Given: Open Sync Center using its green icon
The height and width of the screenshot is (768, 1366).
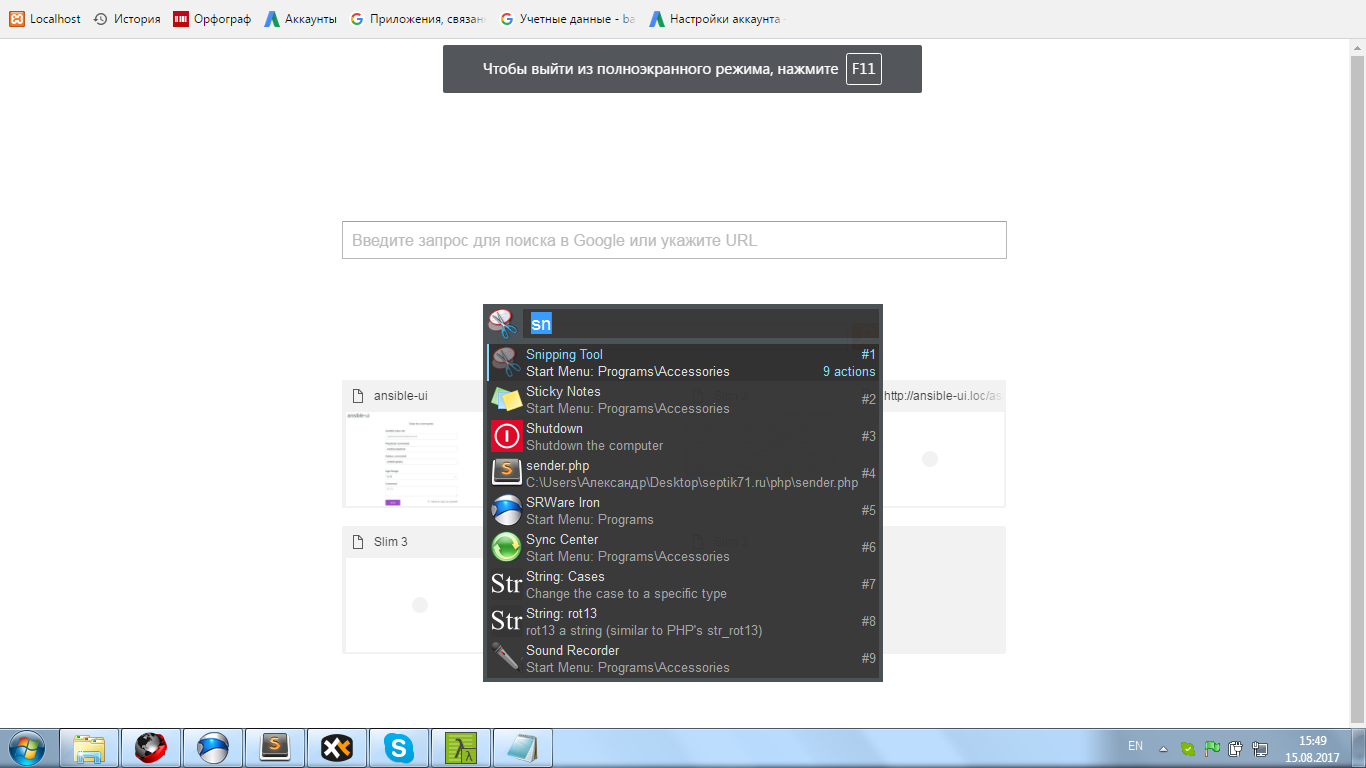Looking at the screenshot, I should 507,547.
